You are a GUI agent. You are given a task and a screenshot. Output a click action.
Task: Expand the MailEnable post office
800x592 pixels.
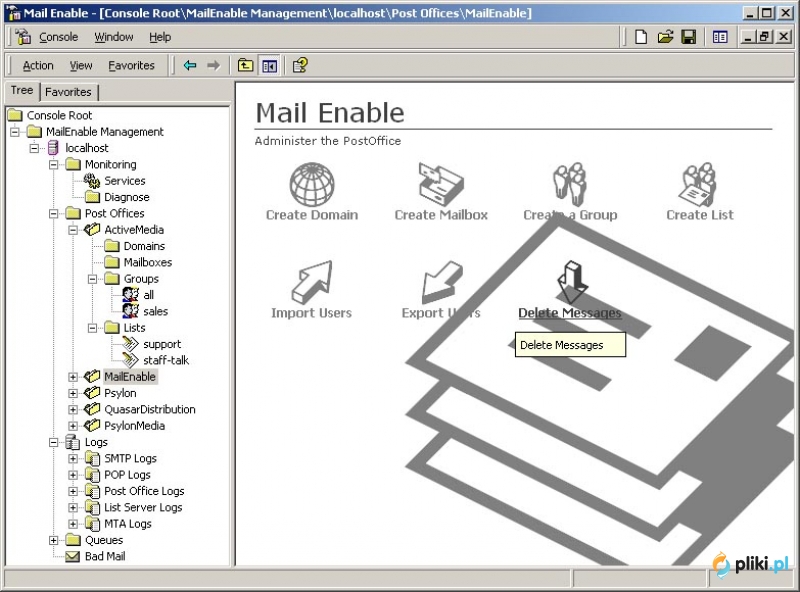(73, 377)
